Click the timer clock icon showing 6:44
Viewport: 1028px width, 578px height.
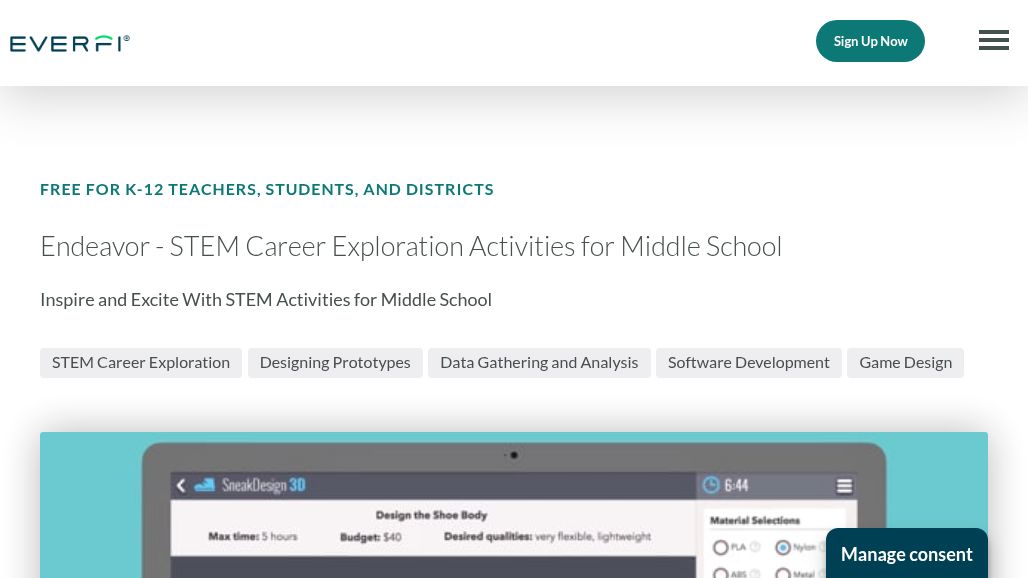tap(711, 485)
